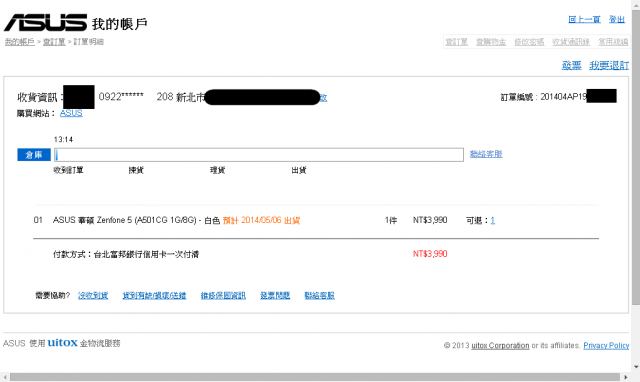This screenshot has width=640, height=382.
Task: Click the 揀貨 stage label
Action: pos(136,170)
